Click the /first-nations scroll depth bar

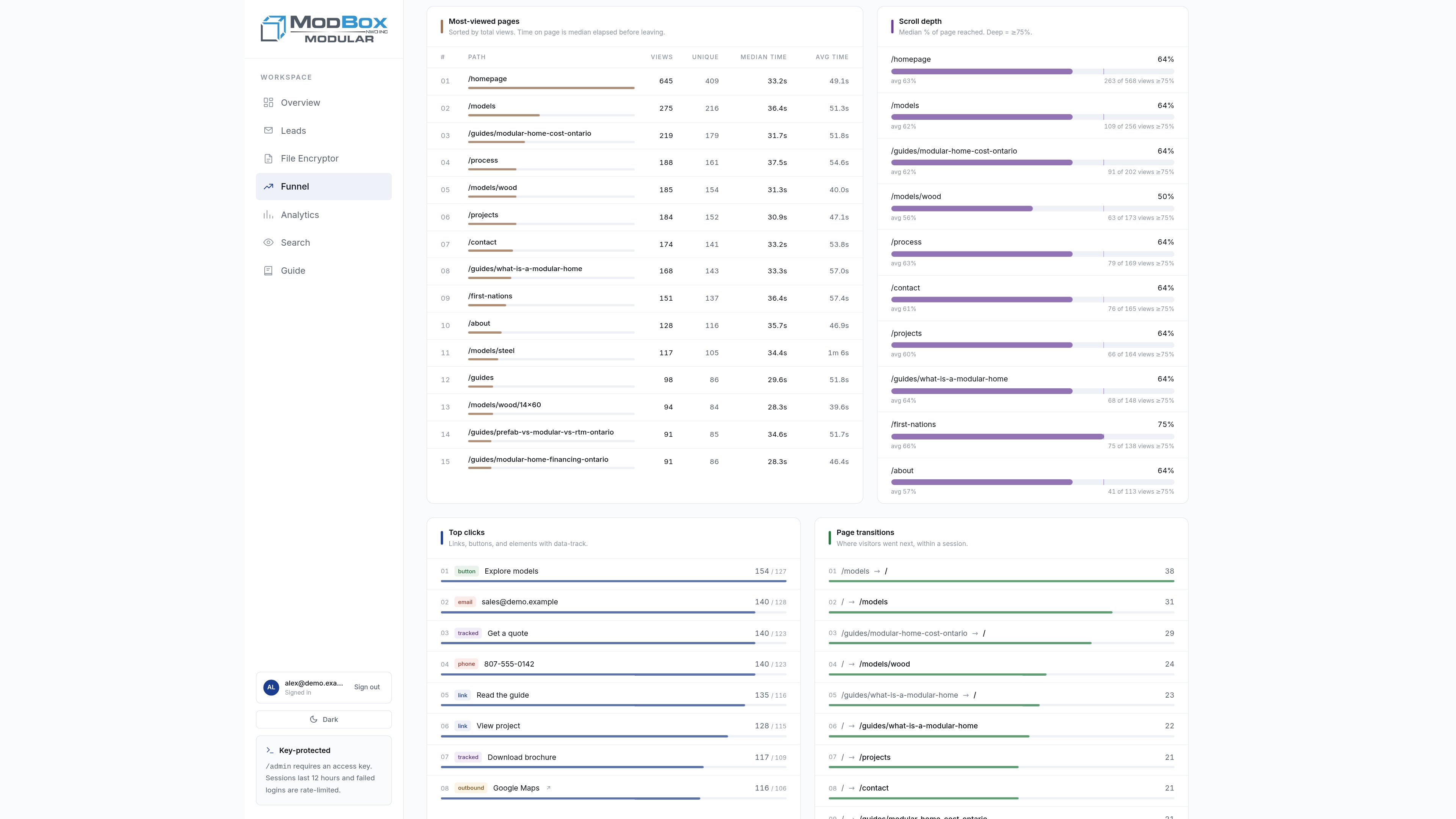[x=1032, y=437]
